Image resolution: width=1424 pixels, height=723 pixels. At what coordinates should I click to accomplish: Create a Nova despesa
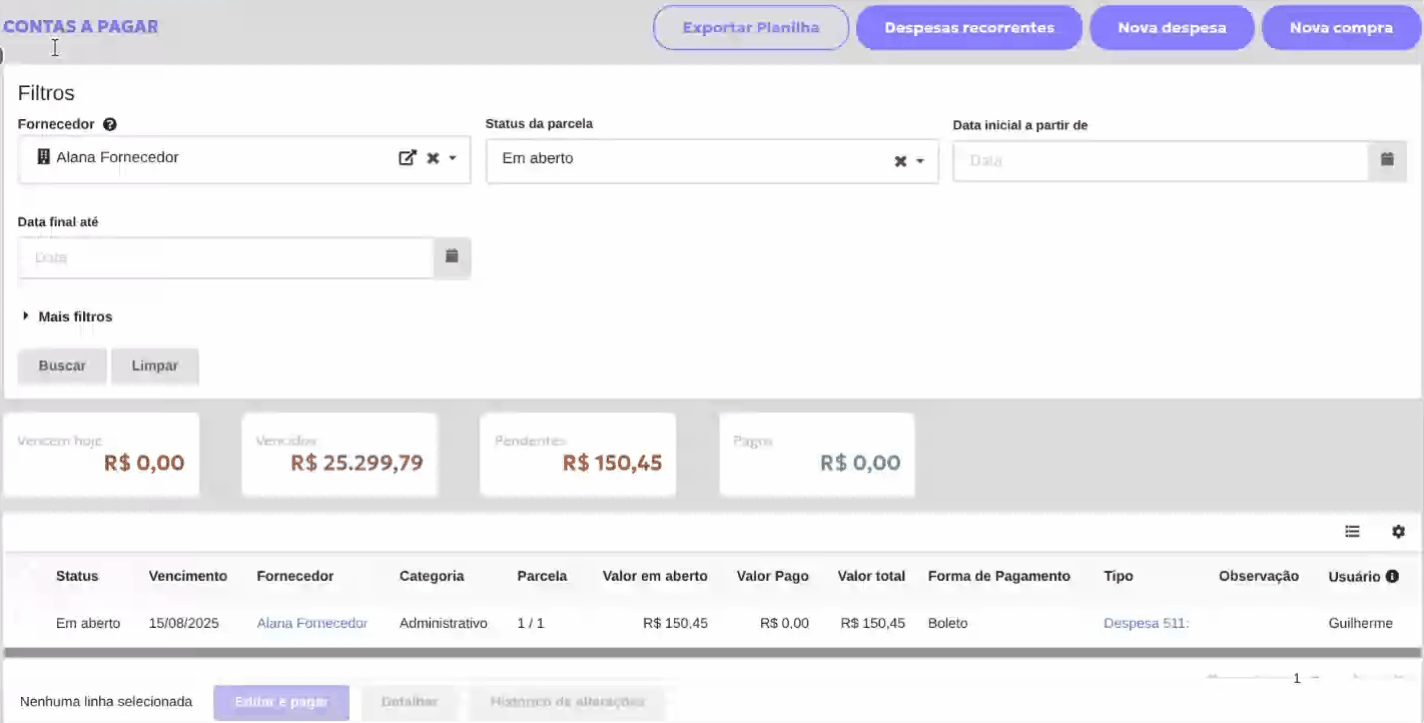click(x=1171, y=28)
